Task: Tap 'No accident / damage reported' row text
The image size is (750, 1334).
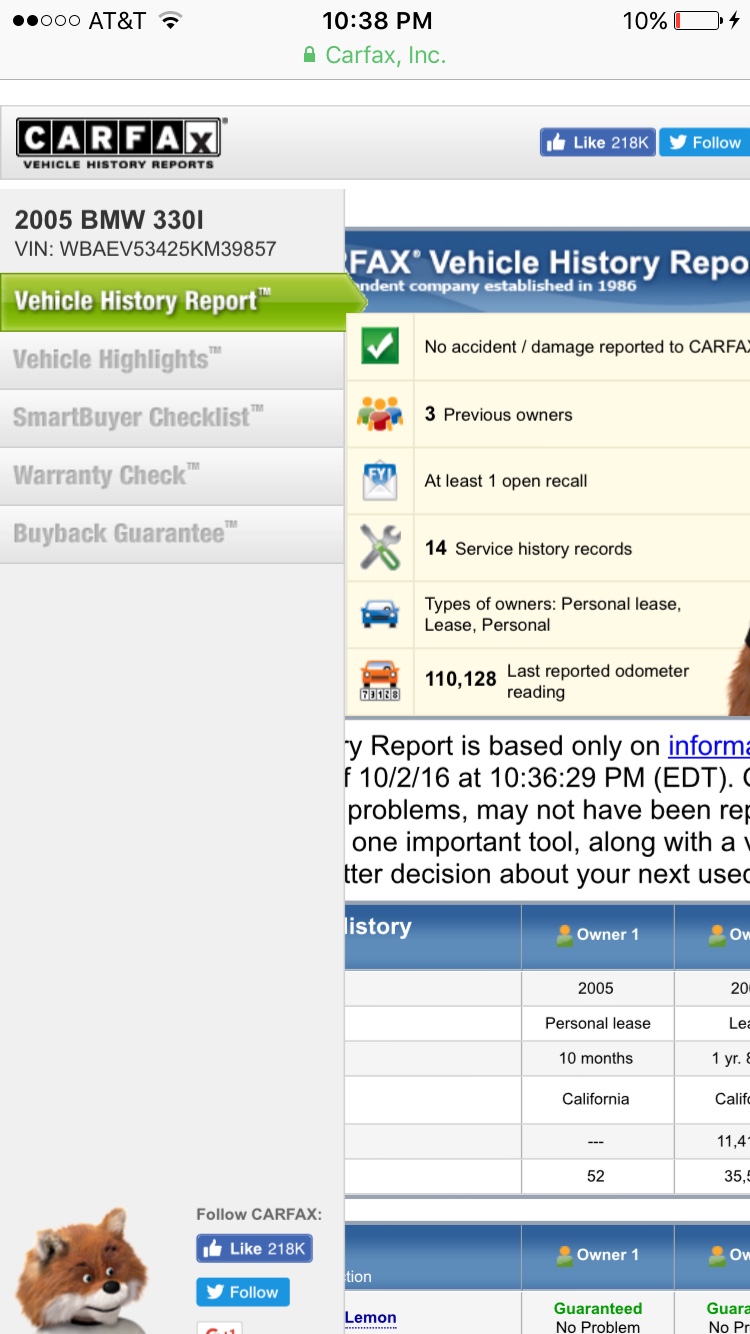Action: [x=586, y=347]
